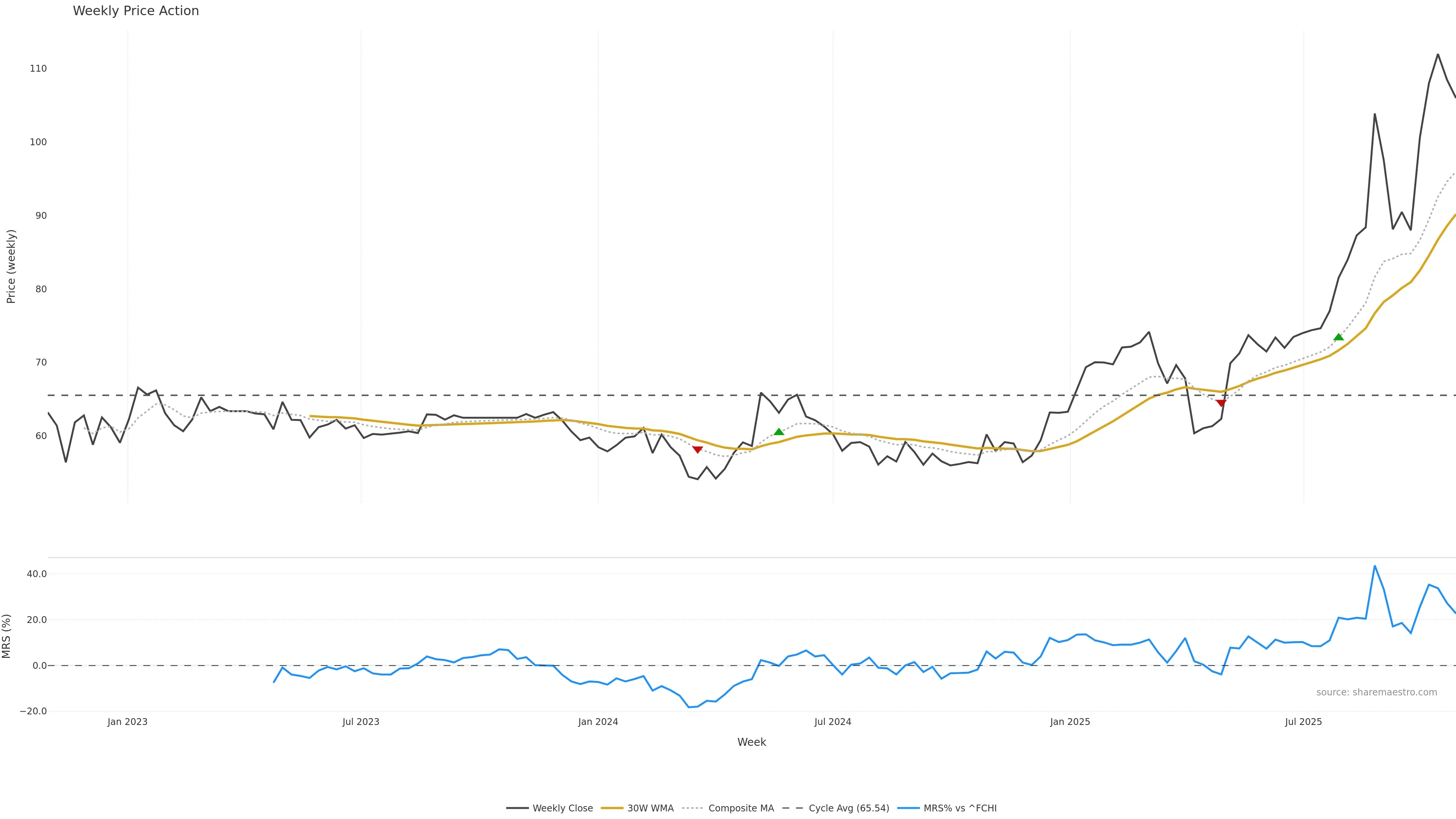Image resolution: width=1456 pixels, height=819 pixels.
Task: Click the green up-triangle marker near May 2024
Action: tap(779, 432)
